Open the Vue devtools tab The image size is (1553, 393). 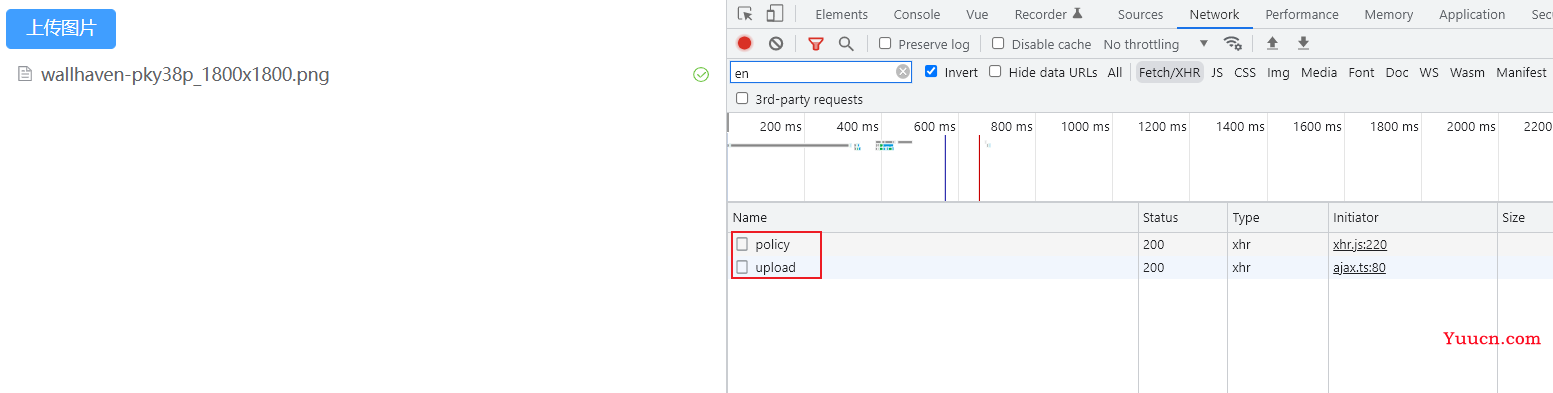pos(977,14)
